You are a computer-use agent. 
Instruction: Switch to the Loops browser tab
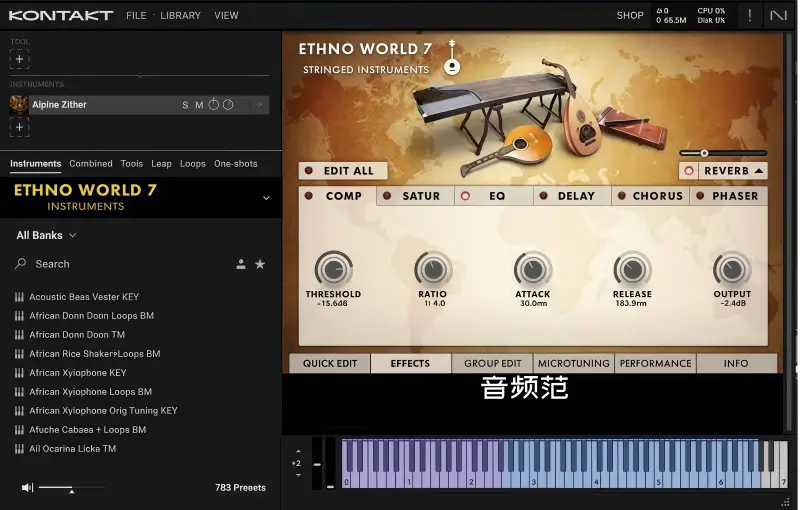point(192,164)
